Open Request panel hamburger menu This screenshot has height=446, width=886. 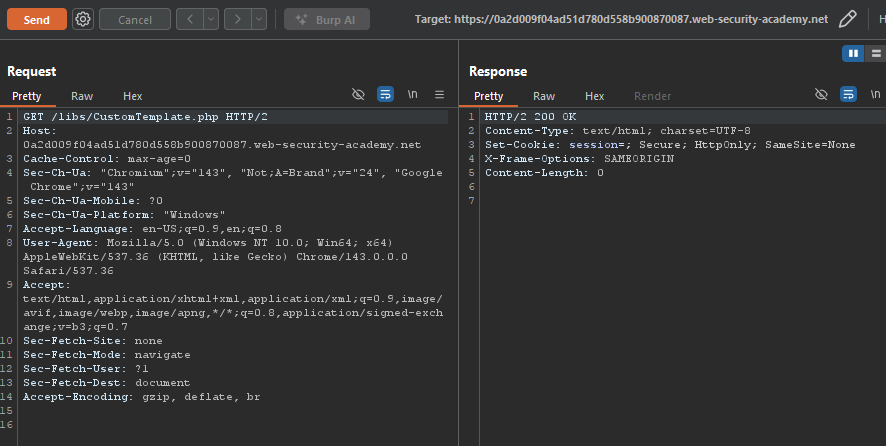point(439,94)
